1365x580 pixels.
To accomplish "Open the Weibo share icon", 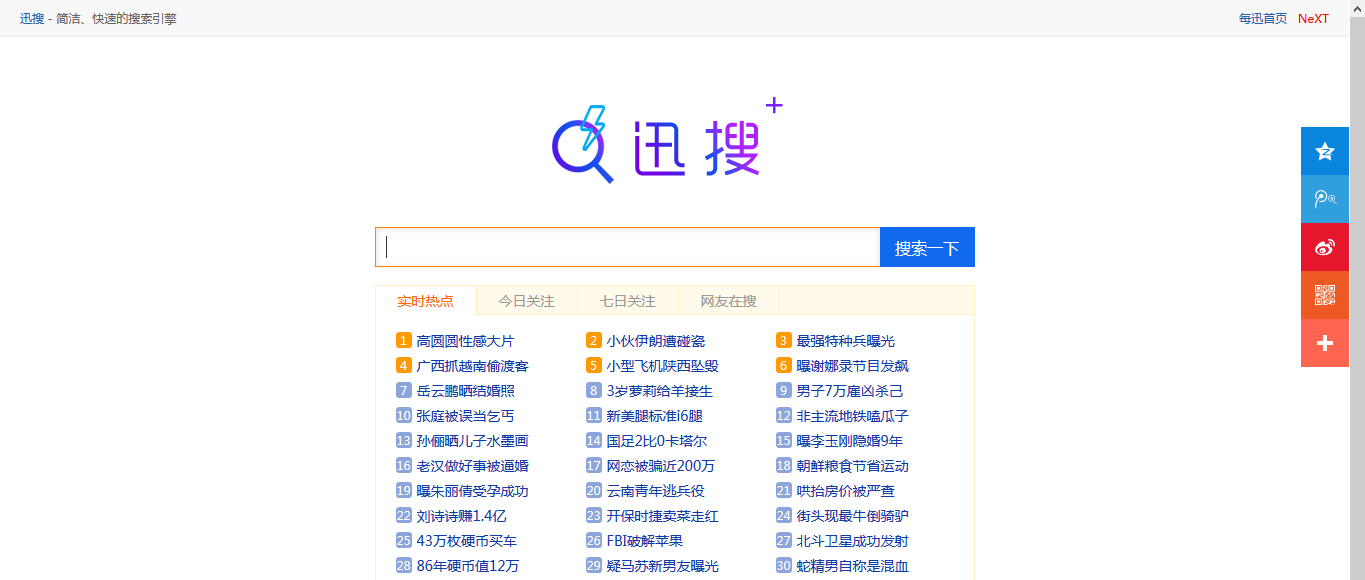I will pos(1324,246).
